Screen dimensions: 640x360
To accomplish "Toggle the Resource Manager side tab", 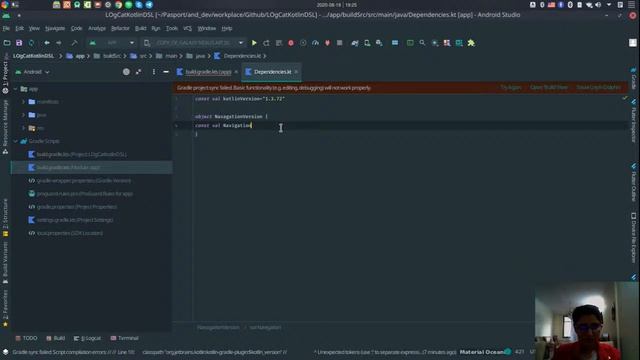I will click(x=5, y=127).
